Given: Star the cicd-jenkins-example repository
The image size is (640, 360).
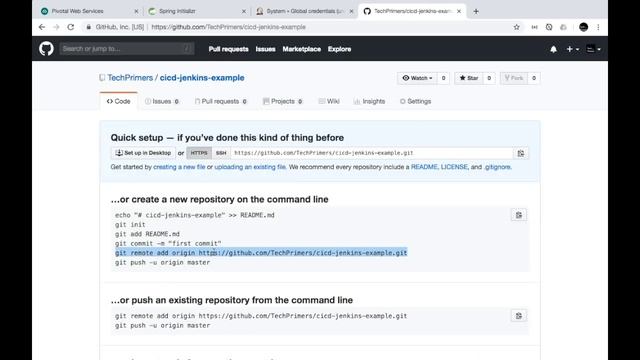Looking at the screenshot, I should [x=469, y=78].
